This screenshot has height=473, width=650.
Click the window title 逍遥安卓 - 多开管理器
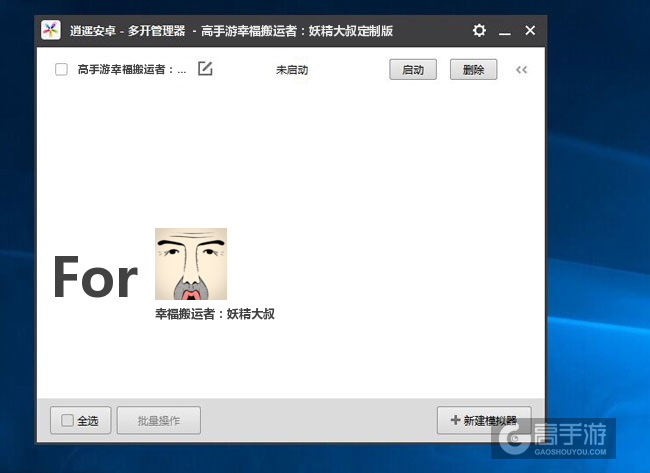(x=127, y=31)
